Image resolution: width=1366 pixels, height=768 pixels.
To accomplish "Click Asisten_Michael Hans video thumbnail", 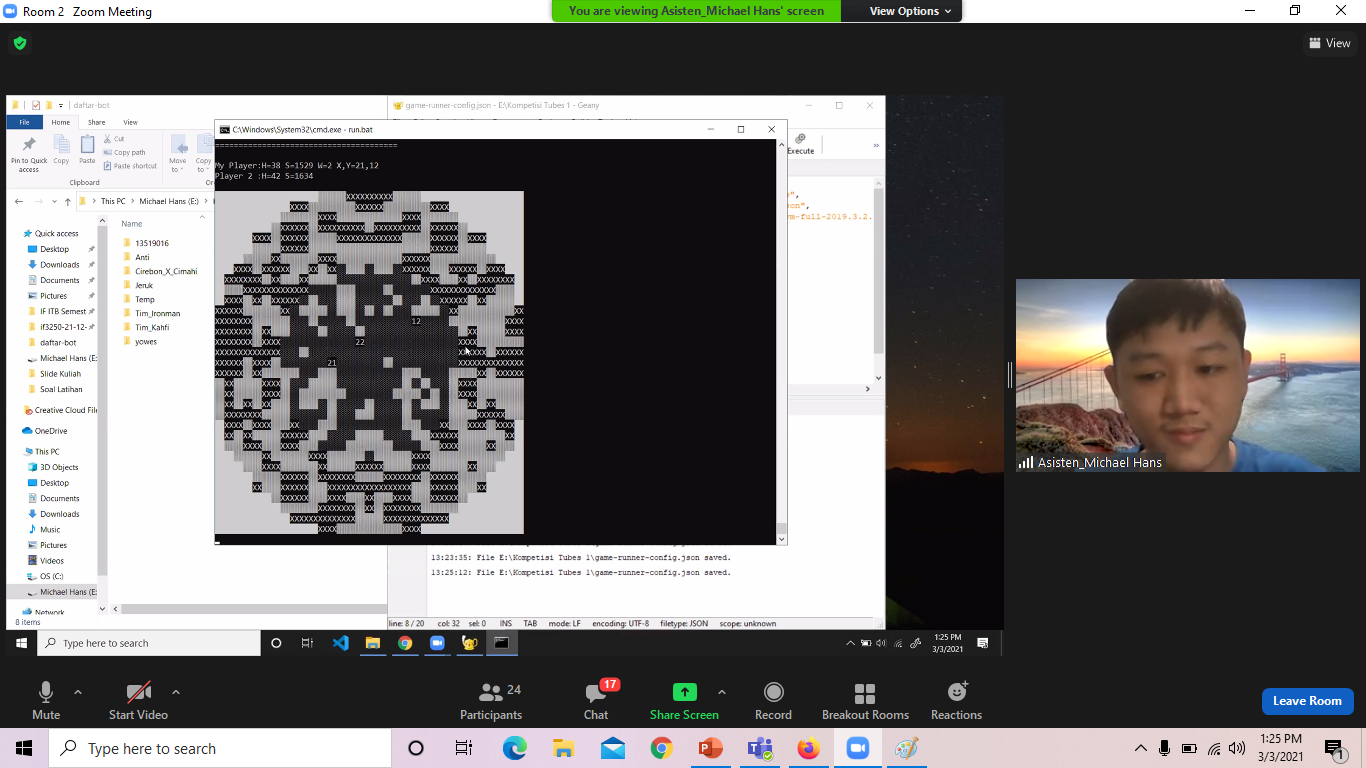I will [x=1188, y=375].
